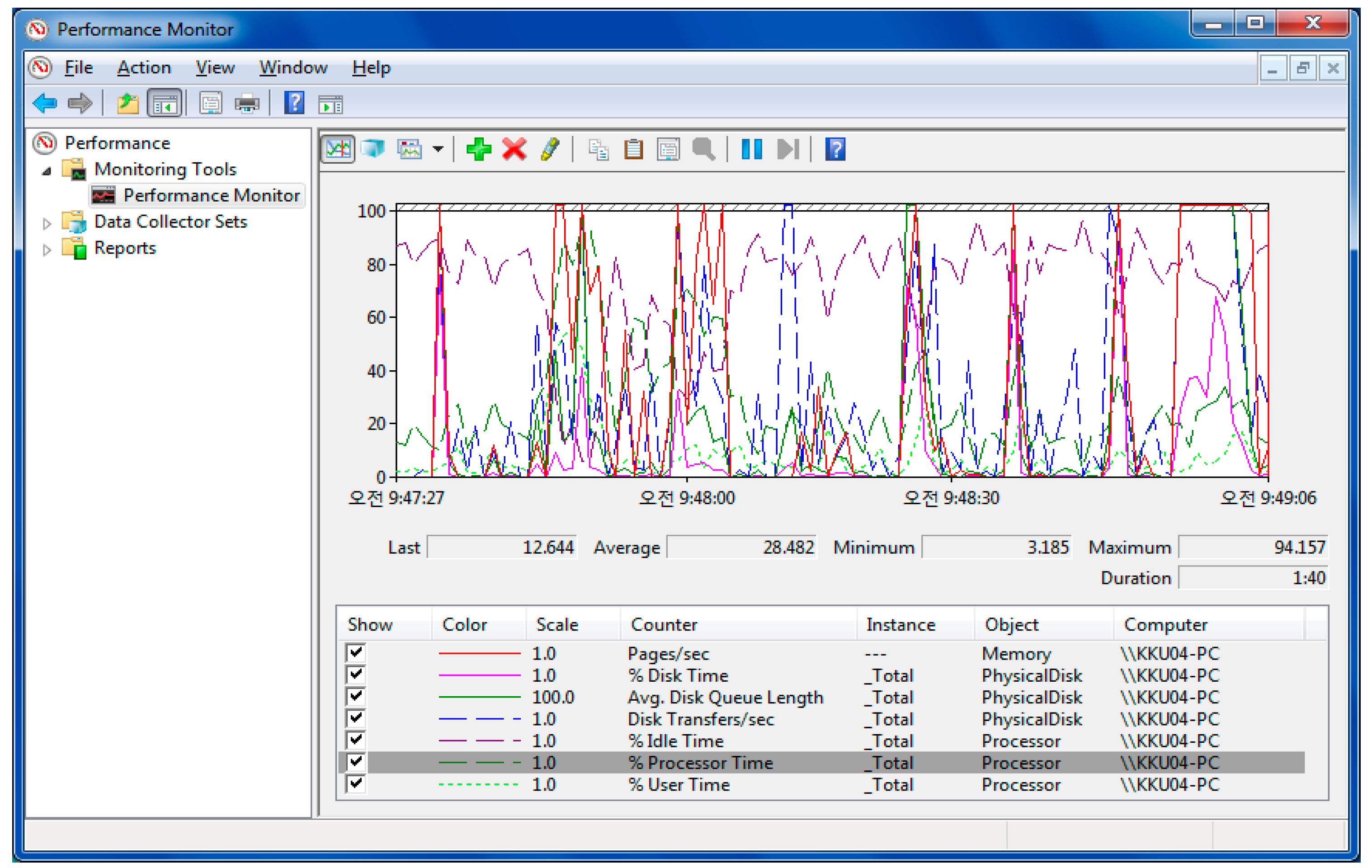Click the menu bar console icon
Screen dimensions: 1372x868
click(40, 67)
